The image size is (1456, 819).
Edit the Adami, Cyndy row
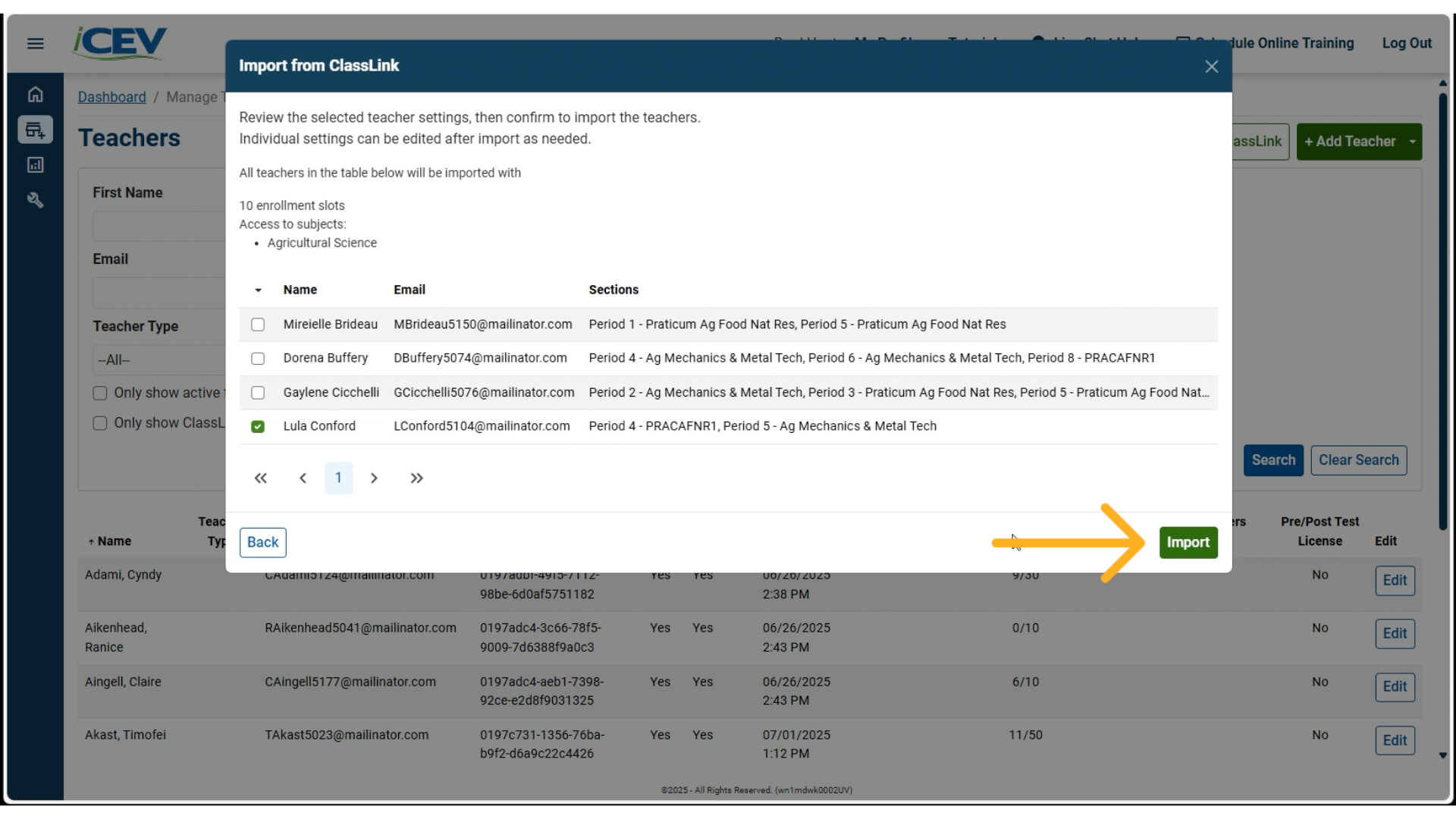click(1395, 581)
